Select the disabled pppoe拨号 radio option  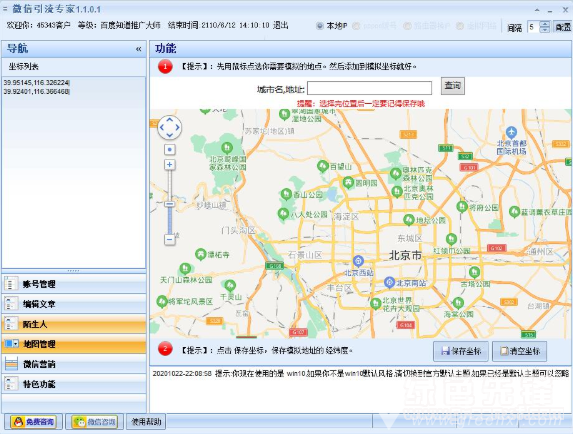pos(356,26)
